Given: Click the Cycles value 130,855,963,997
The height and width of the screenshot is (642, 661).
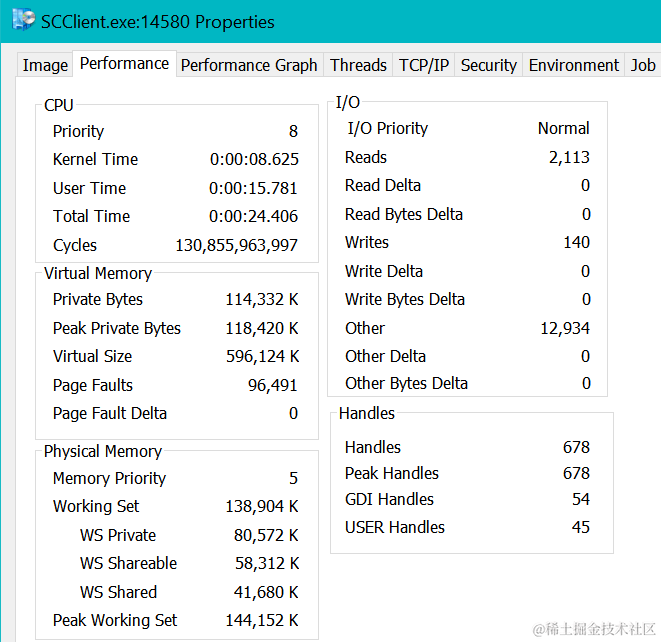Looking at the screenshot, I should pyautogui.click(x=236, y=245).
